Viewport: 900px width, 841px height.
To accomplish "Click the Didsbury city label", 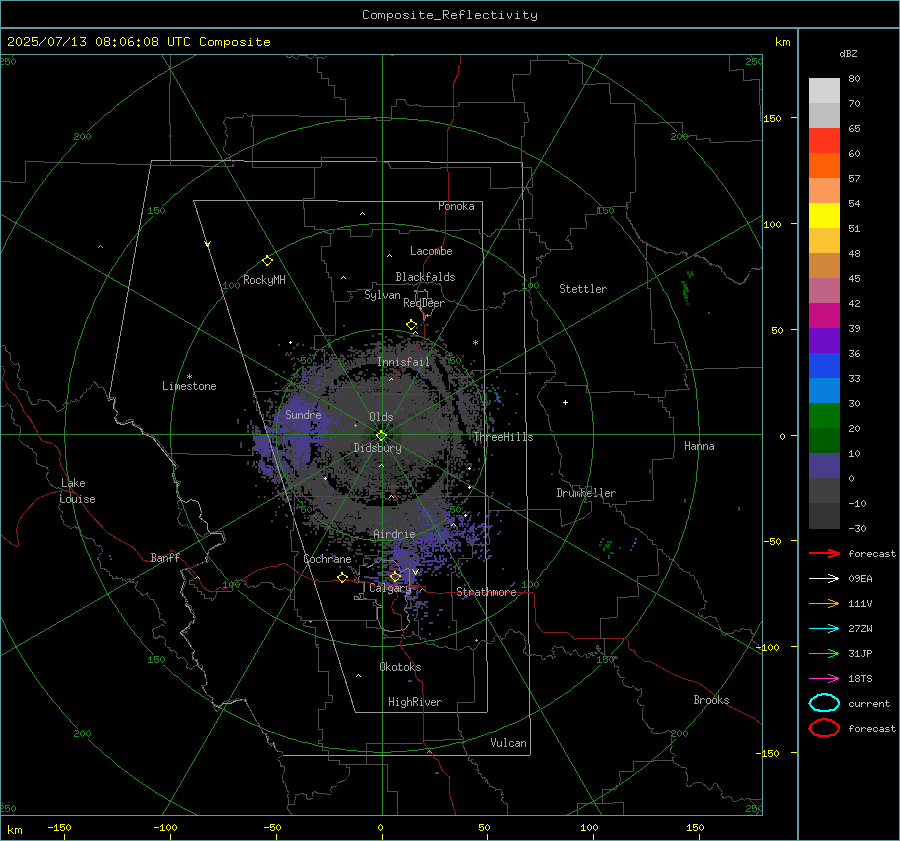I will point(378,448).
